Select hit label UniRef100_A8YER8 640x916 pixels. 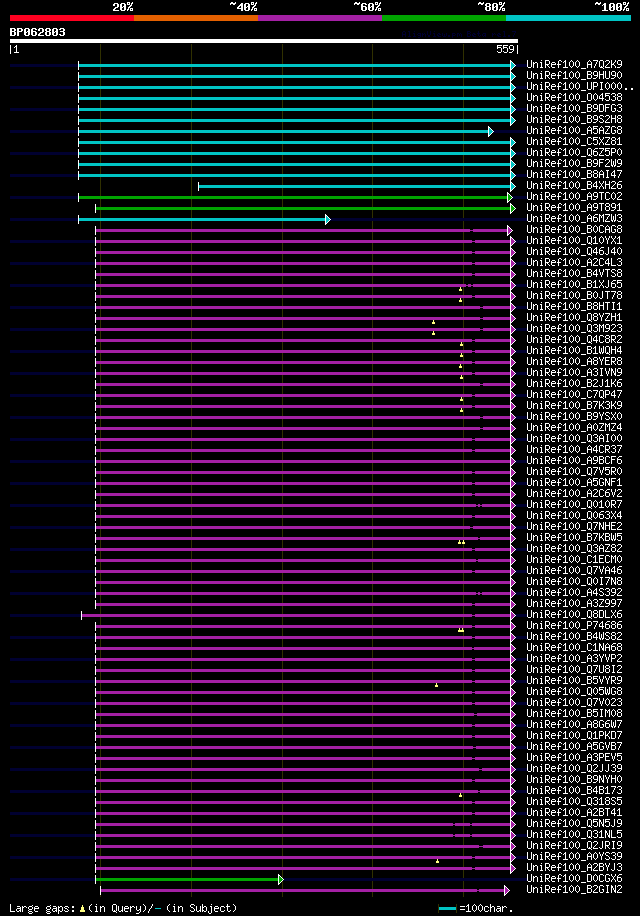click(x=574, y=362)
